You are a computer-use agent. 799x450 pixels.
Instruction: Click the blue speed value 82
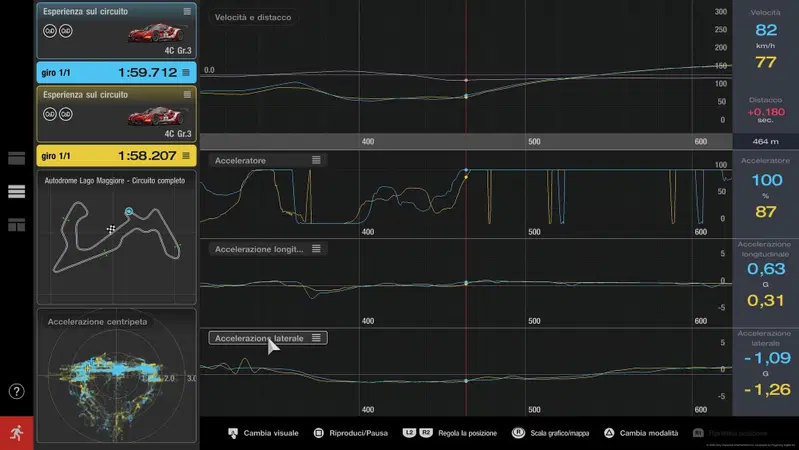click(766, 30)
